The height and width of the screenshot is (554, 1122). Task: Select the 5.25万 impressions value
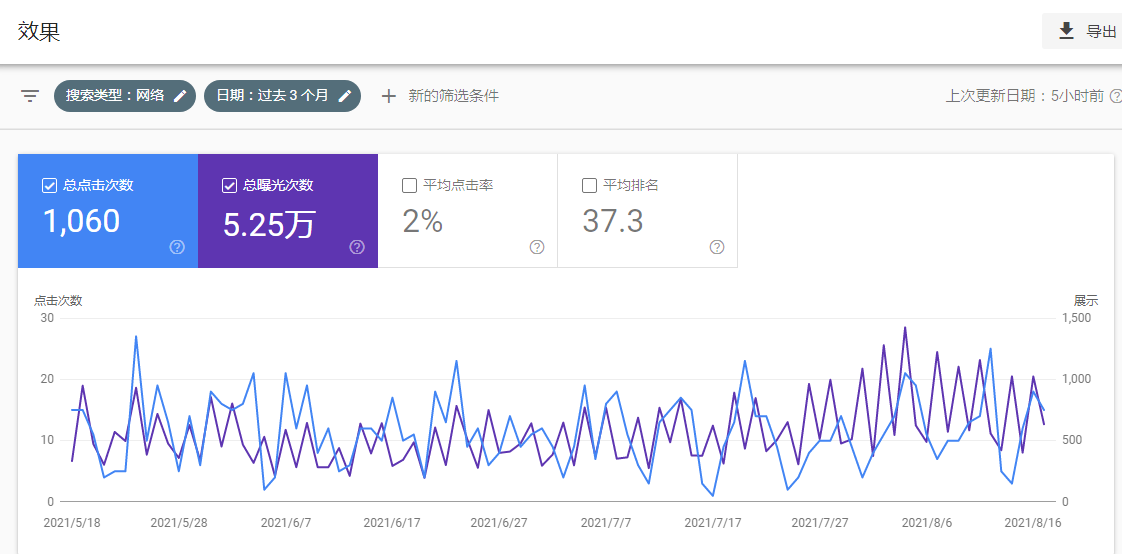(268, 224)
